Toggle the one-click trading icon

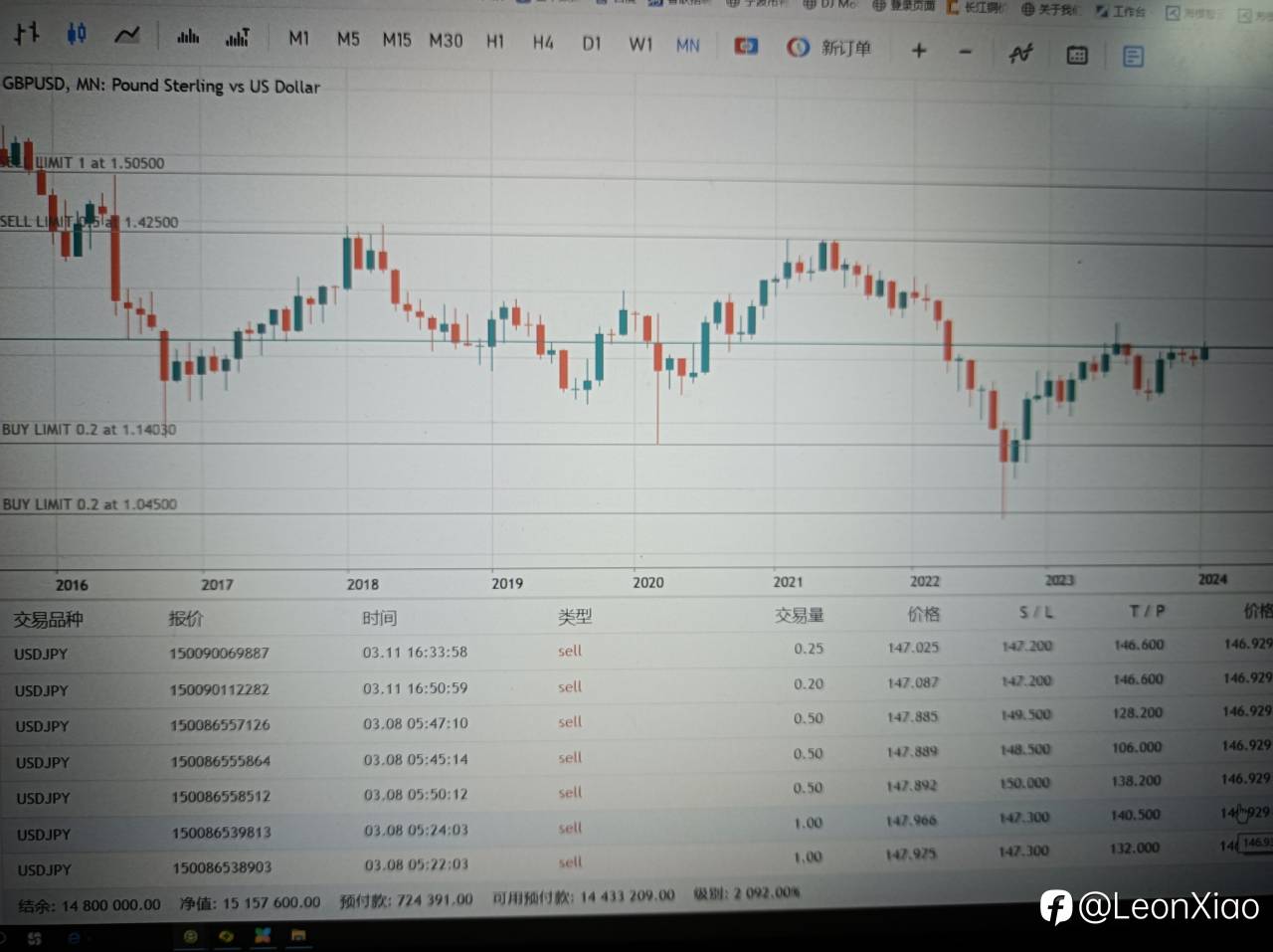pos(746,47)
